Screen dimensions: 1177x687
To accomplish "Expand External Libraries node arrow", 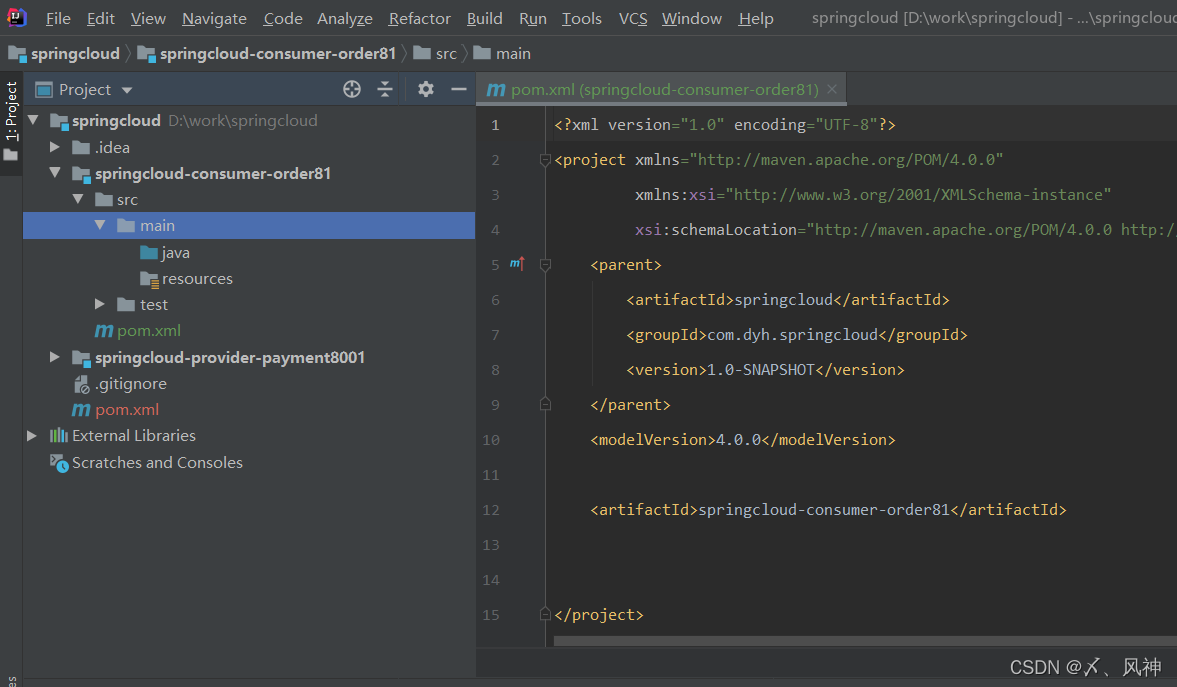I will (32, 435).
